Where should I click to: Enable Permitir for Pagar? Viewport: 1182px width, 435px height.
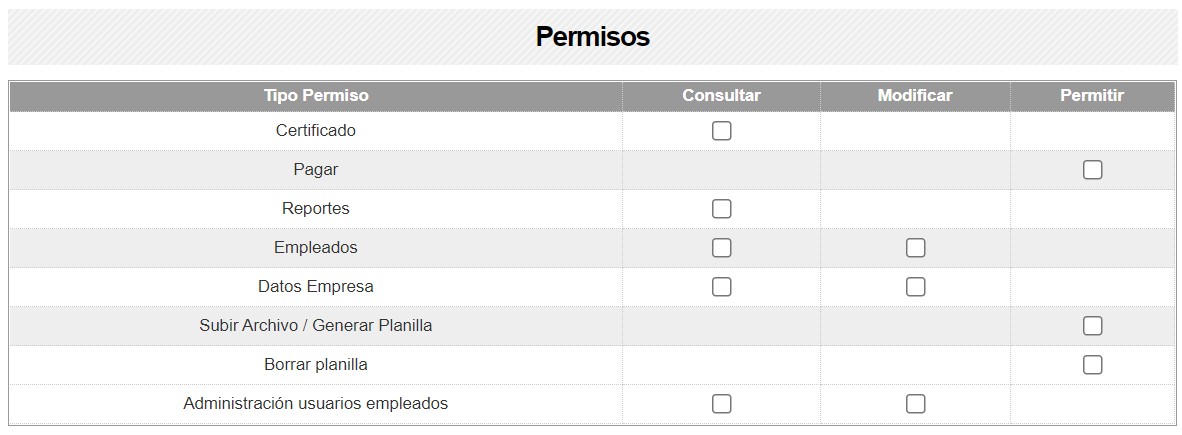[1092, 170]
